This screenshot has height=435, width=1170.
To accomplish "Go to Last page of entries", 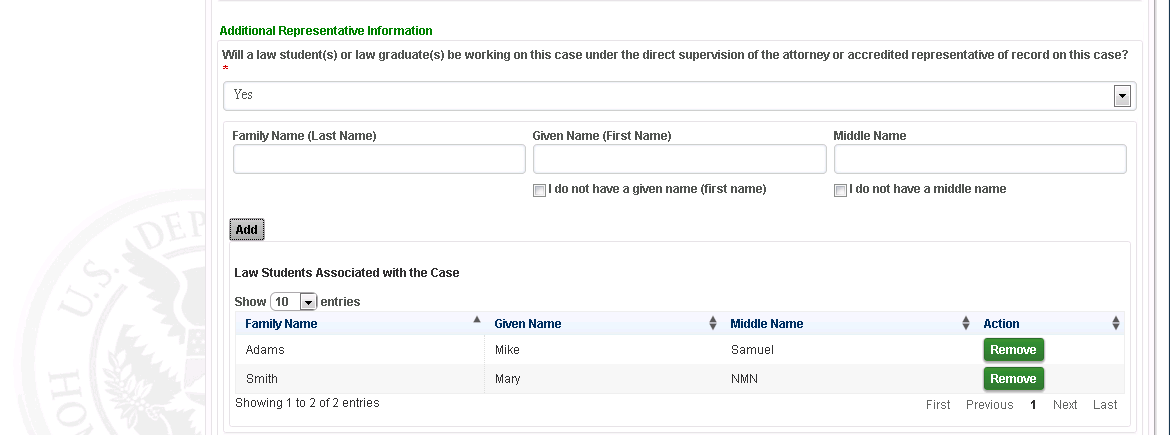I will coord(1105,405).
